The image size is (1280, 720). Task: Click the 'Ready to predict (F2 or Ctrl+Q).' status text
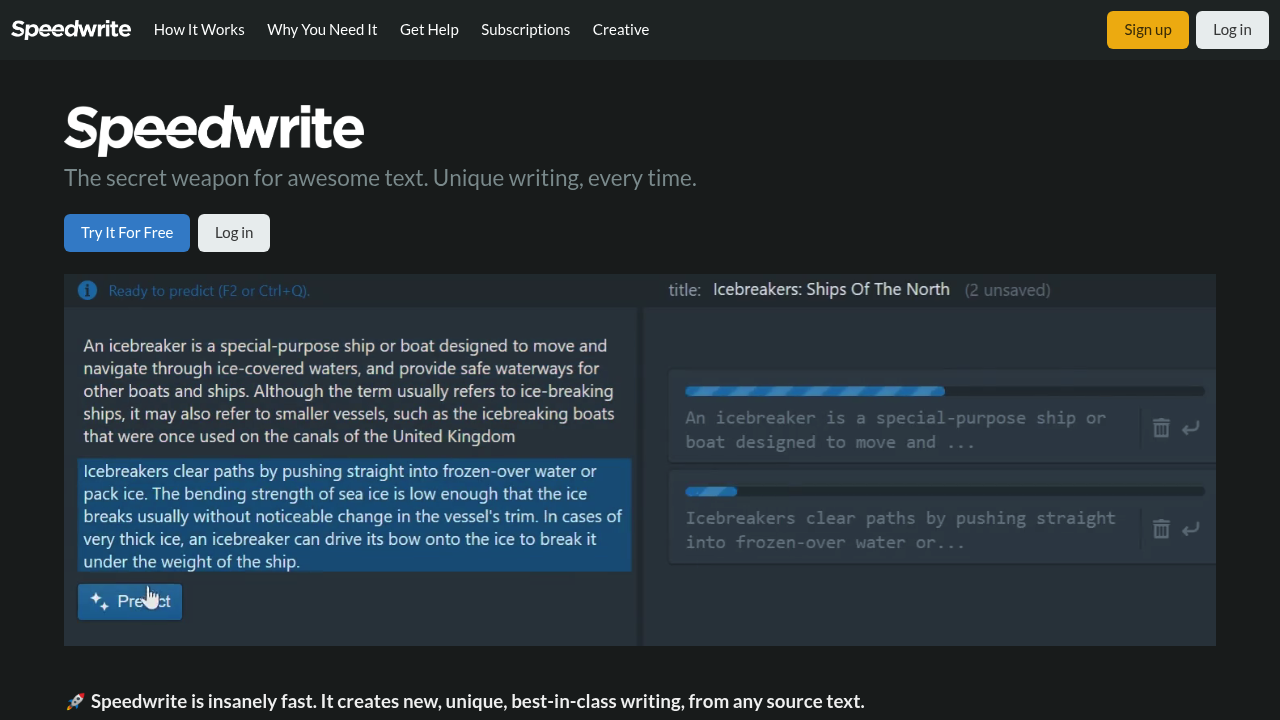coord(209,291)
